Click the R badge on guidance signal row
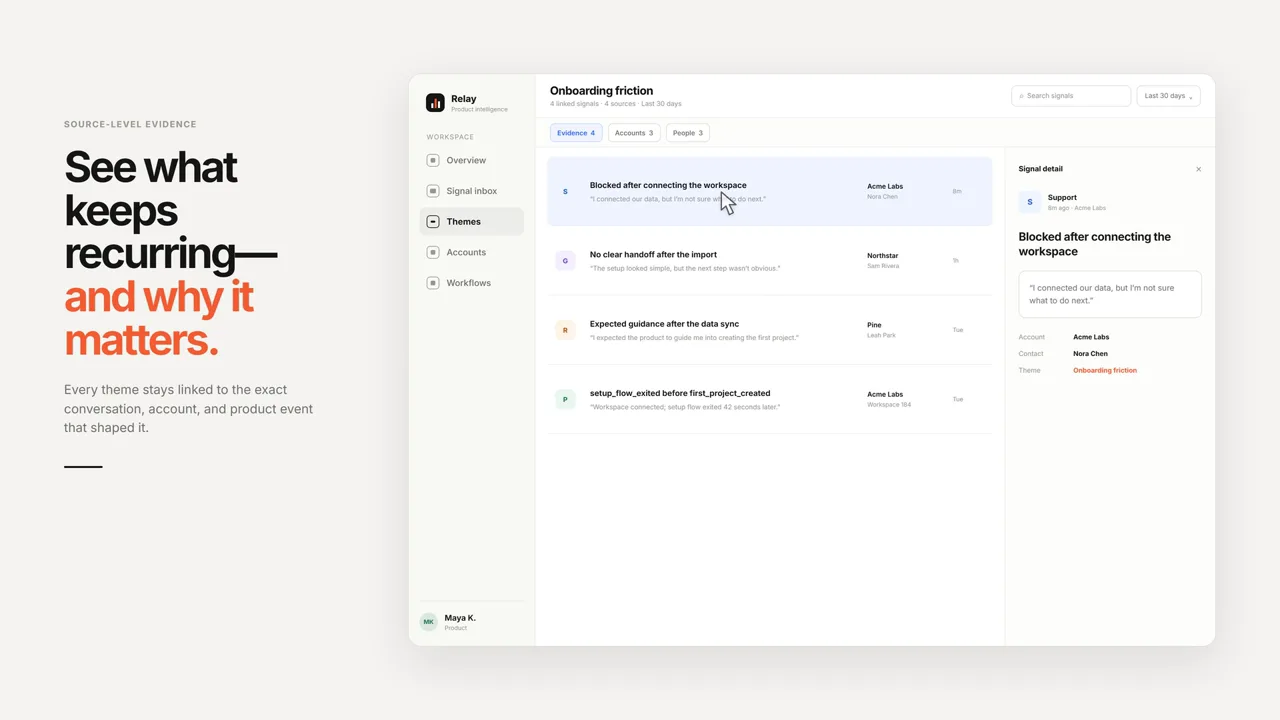1280x720 pixels. (x=565, y=330)
